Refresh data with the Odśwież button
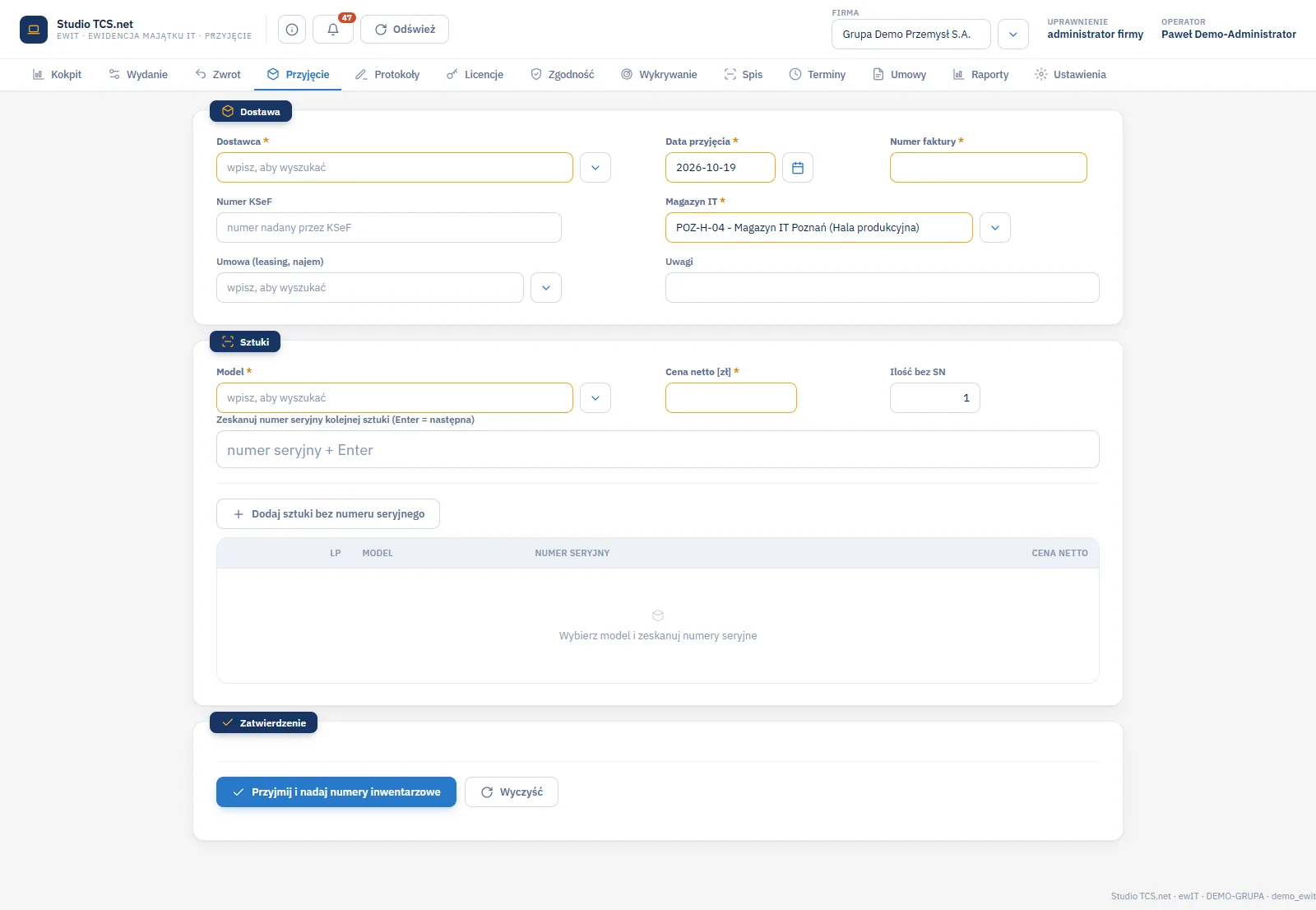 click(405, 30)
